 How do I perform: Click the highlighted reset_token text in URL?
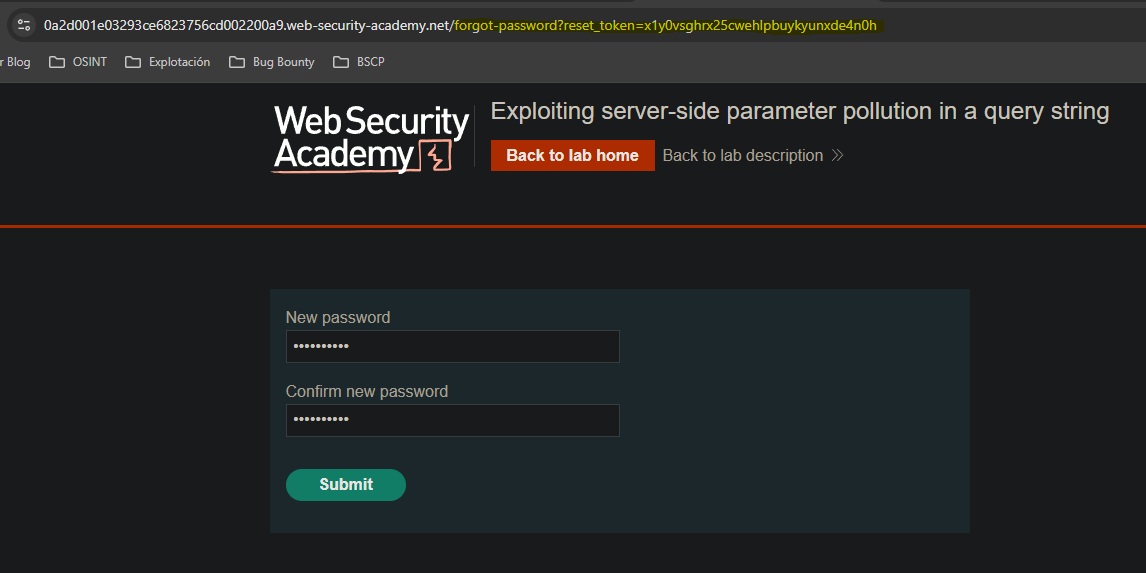665,25
